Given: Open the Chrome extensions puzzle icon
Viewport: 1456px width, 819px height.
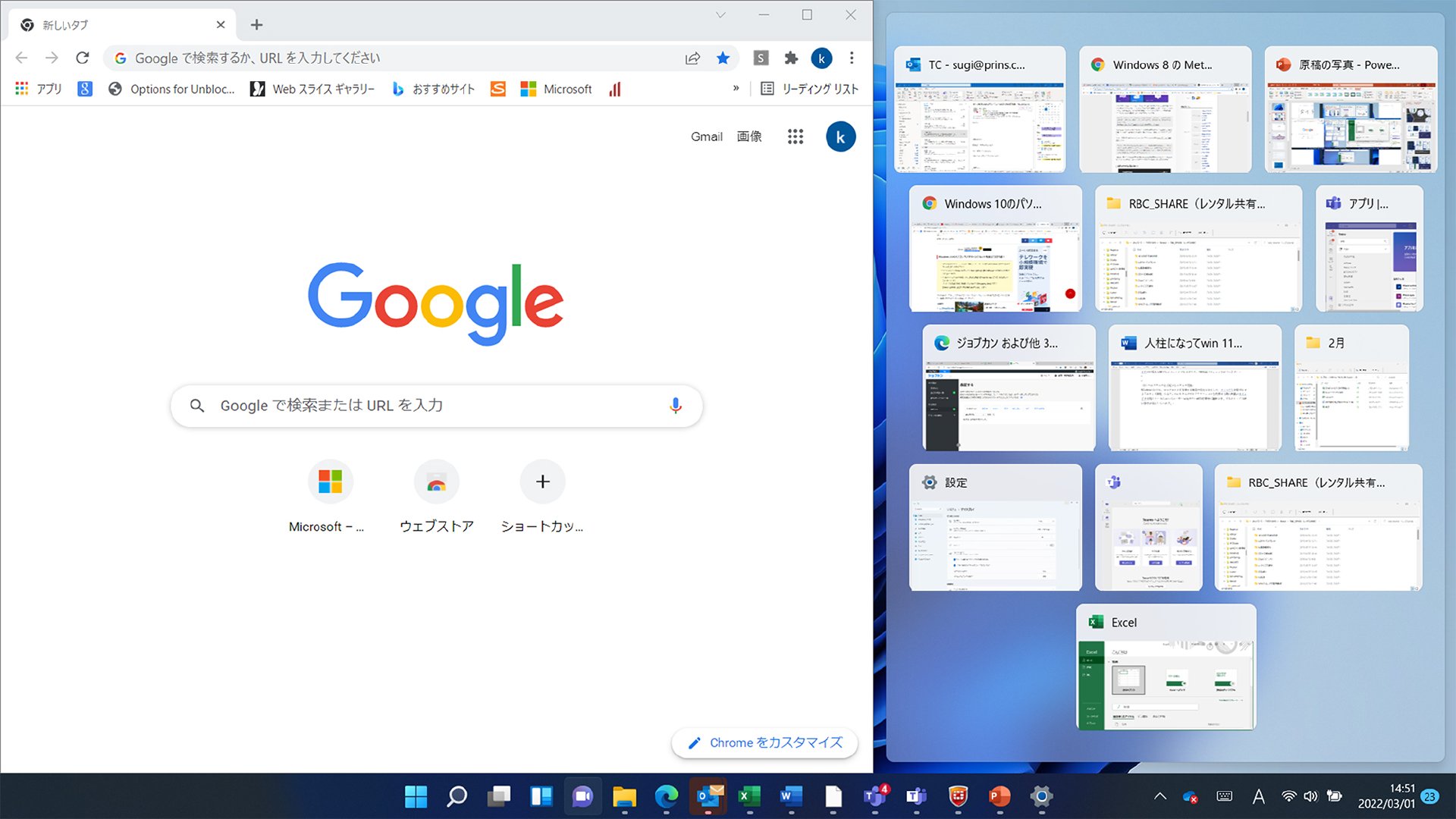Looking at the screenshot, I should pos(791,58).
